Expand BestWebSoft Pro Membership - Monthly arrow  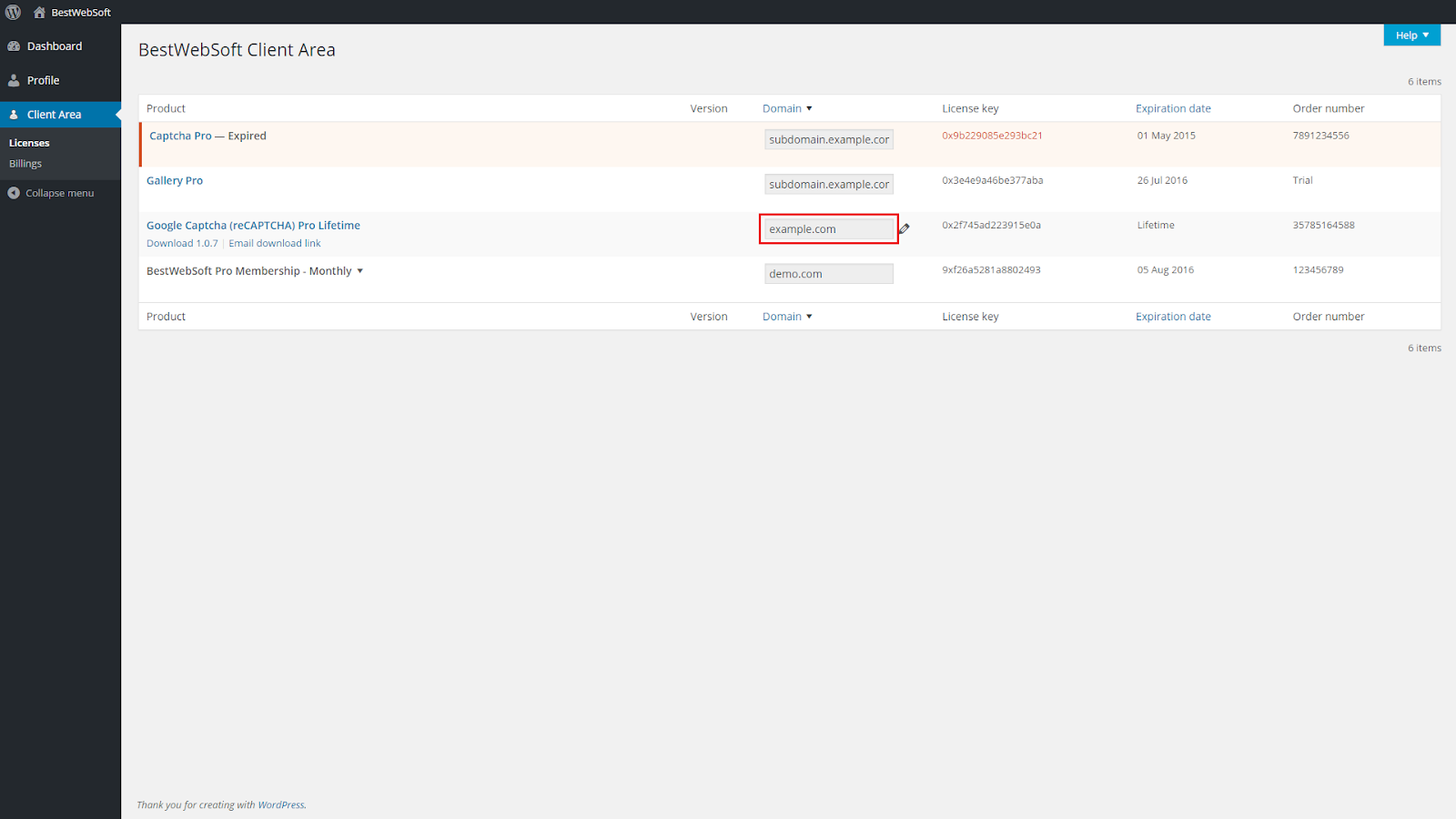click(x=359, y=271)
